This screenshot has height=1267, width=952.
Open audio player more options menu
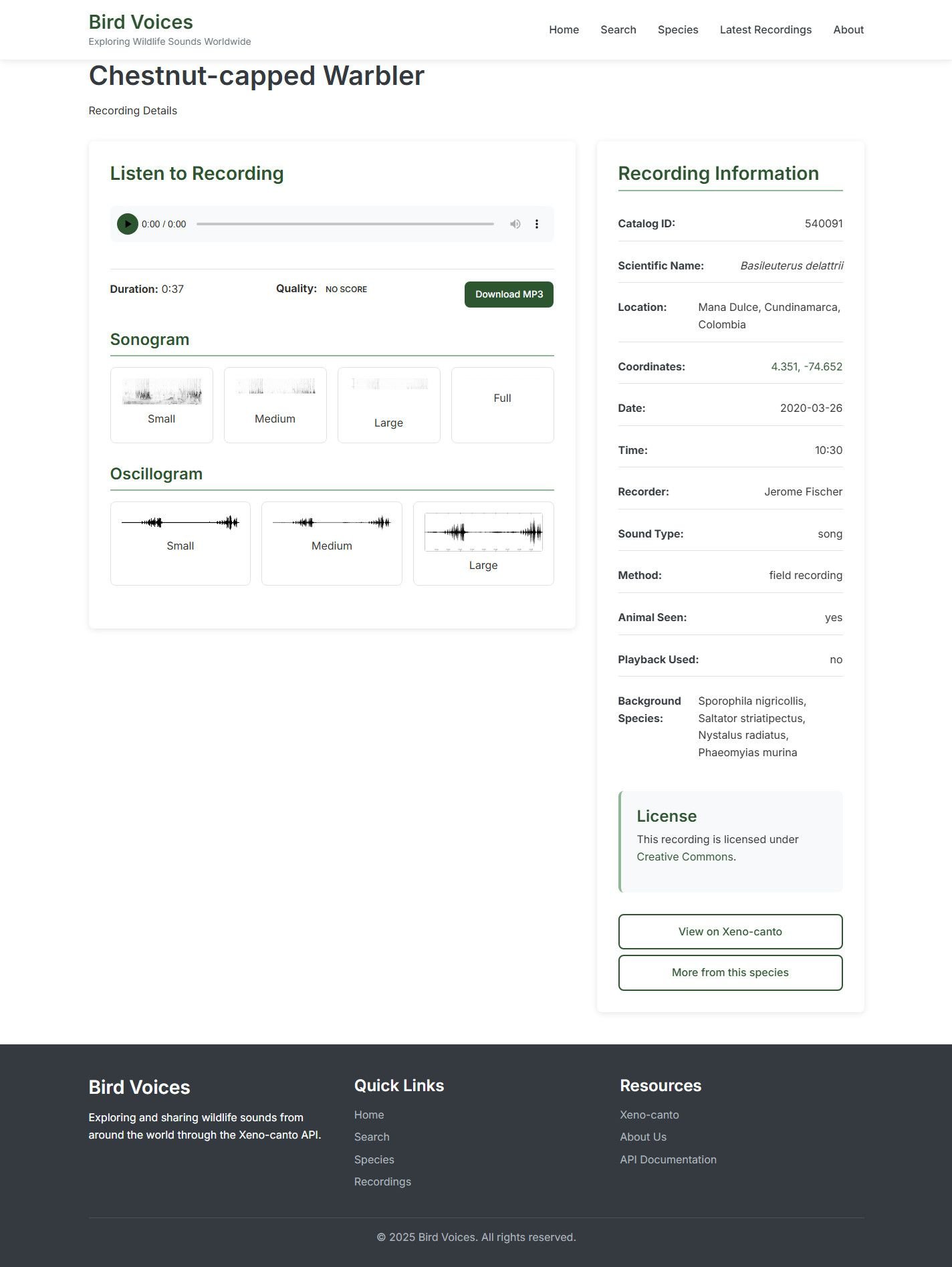tap(537, 224)
